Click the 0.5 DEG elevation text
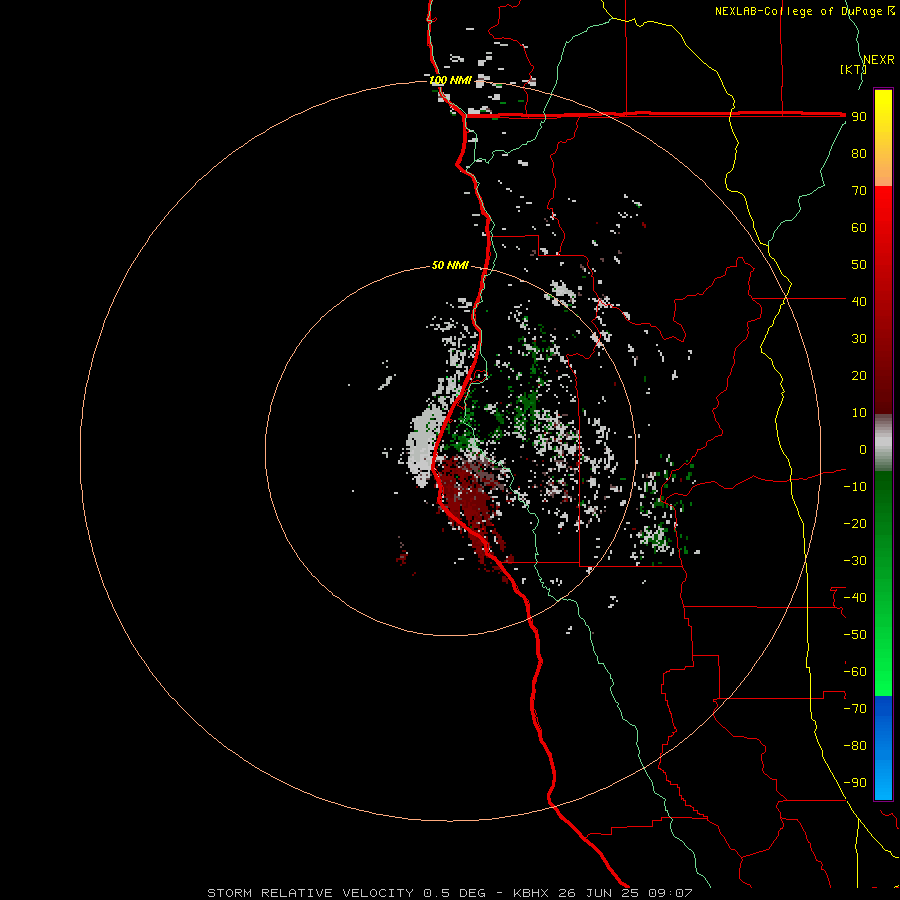 (454, 893)
